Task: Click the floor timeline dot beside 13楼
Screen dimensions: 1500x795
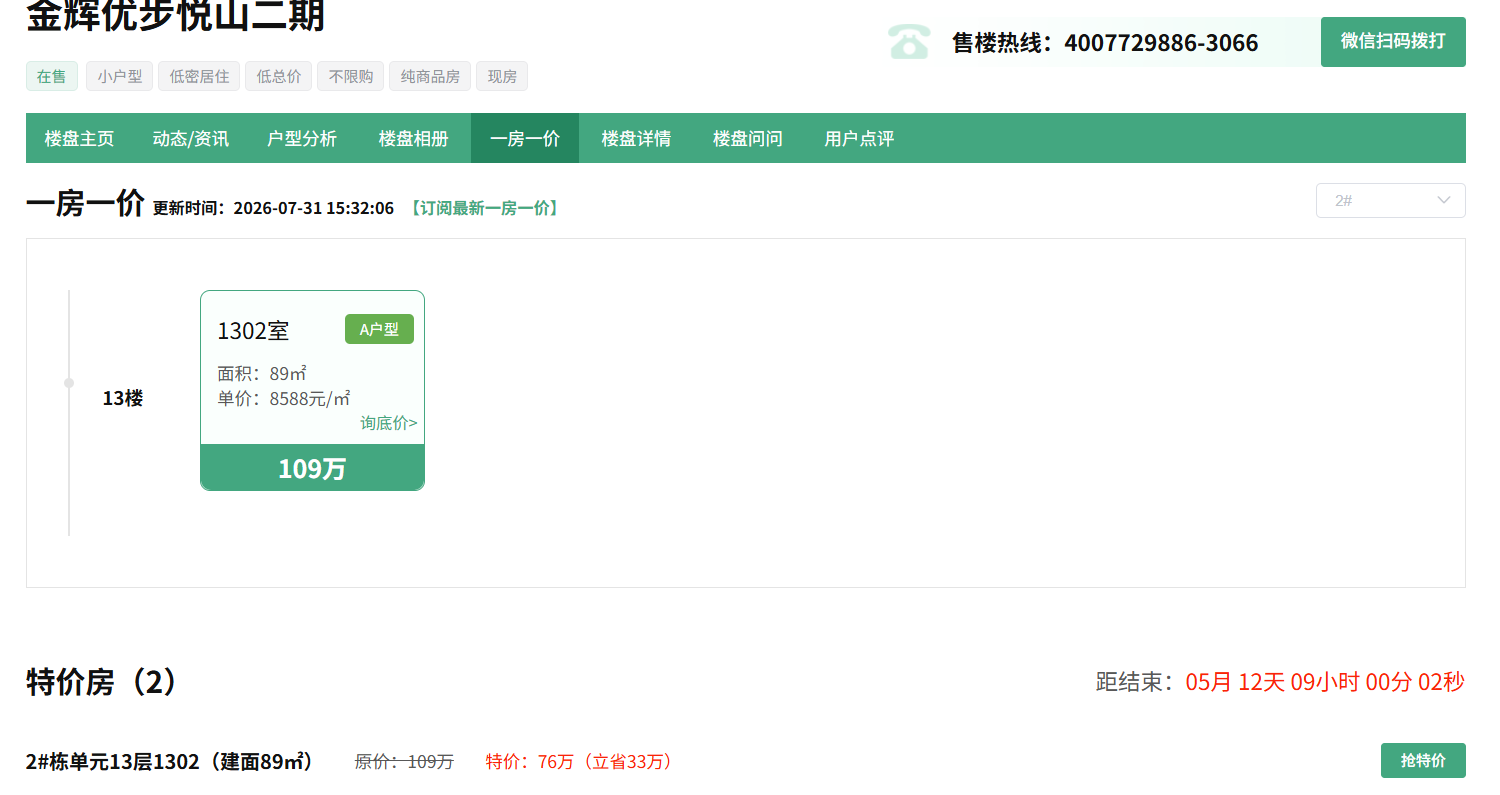Action: pos(69,383)
